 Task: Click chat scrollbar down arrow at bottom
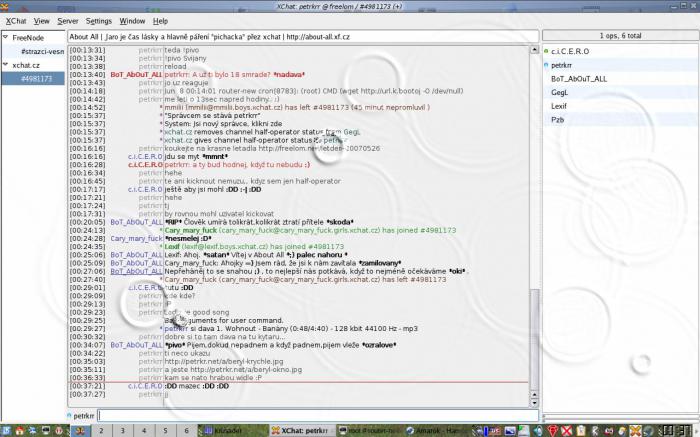coord(534,403)
